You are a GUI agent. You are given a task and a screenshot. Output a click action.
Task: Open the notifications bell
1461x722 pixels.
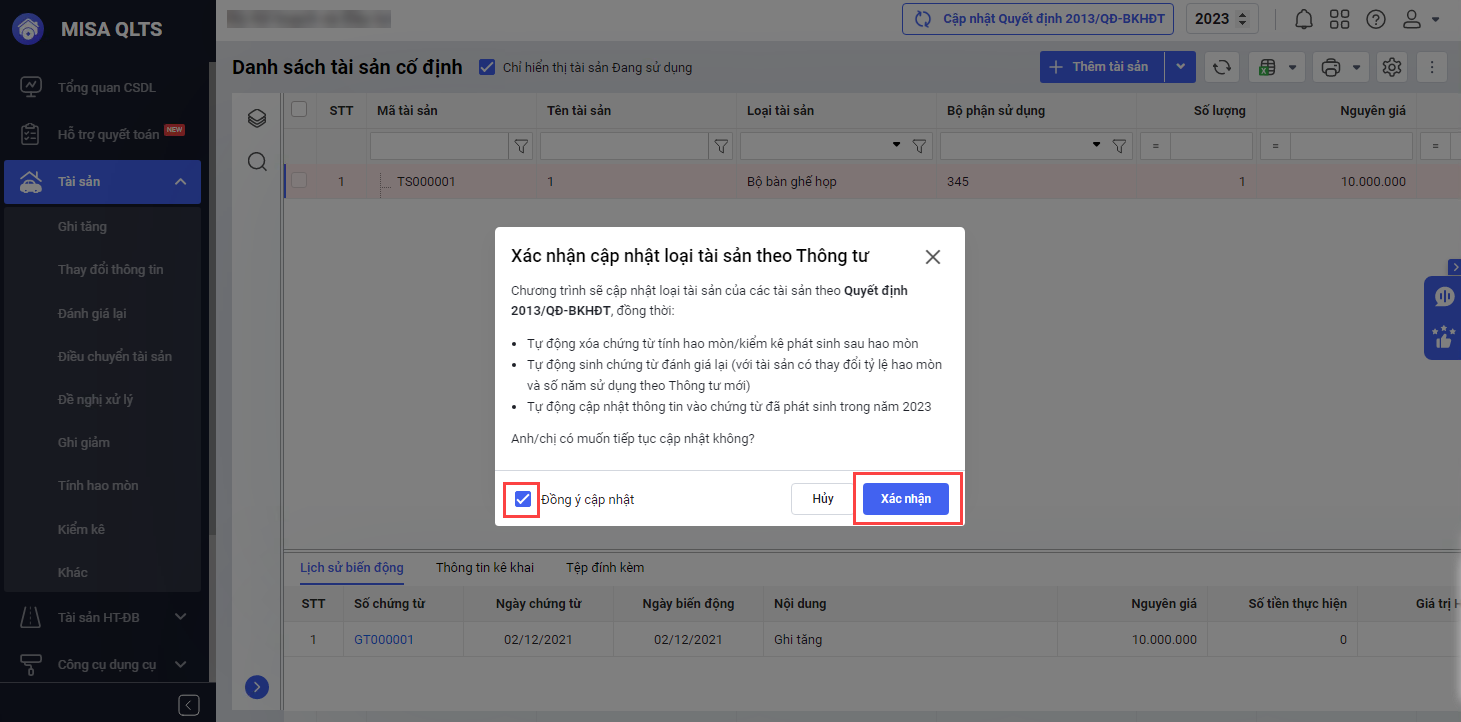point(1304,19)
